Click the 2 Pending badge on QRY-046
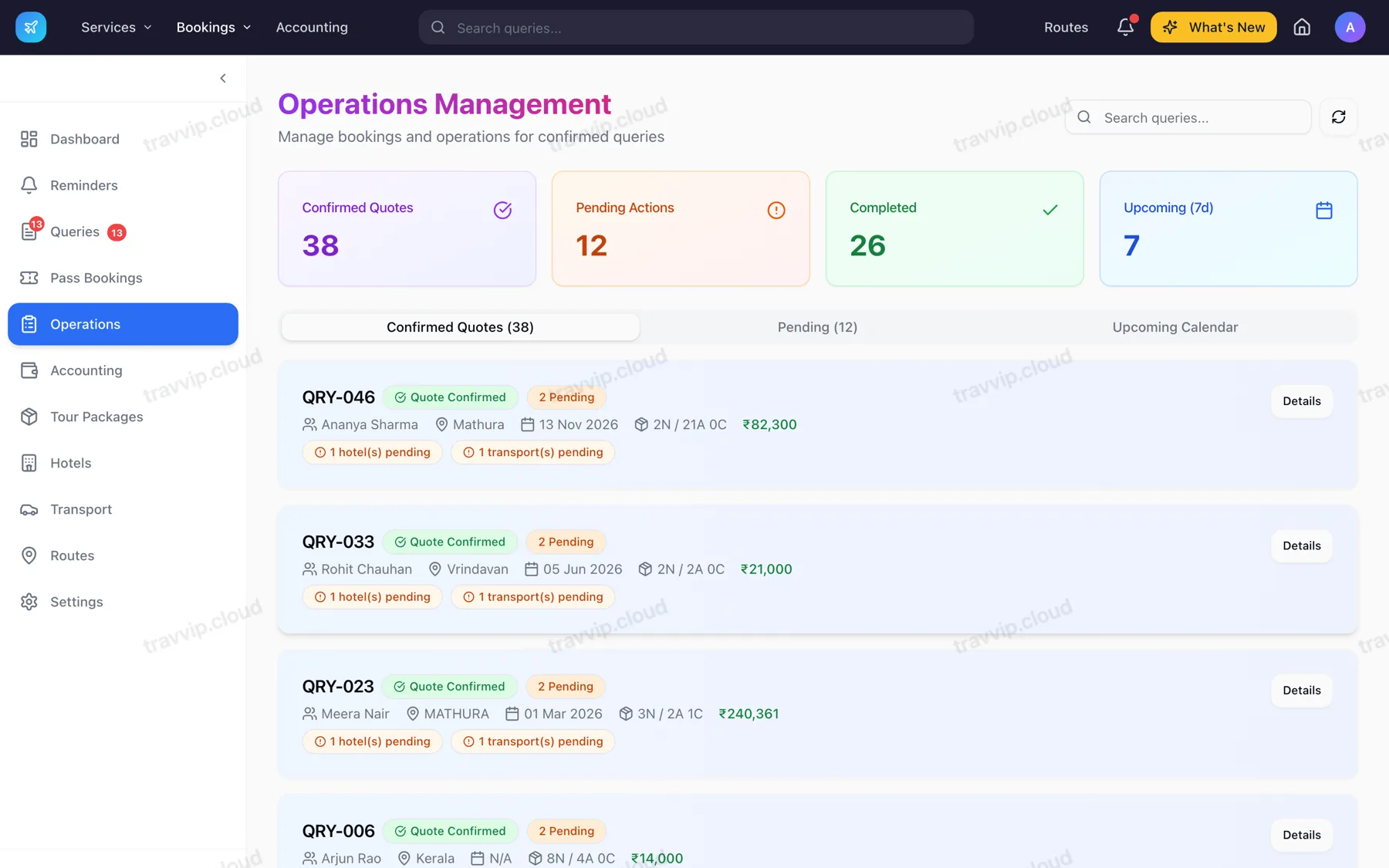 coord(566,397)
